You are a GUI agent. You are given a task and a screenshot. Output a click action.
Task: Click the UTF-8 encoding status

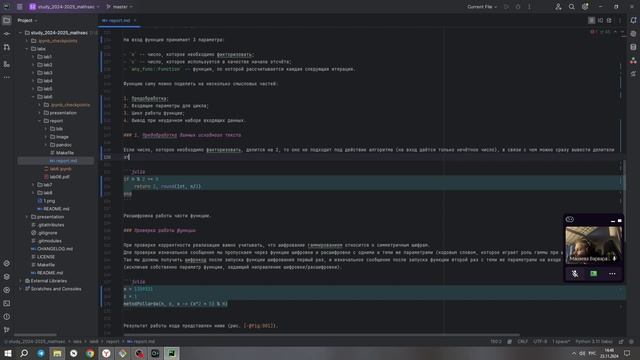pos(540,342)
